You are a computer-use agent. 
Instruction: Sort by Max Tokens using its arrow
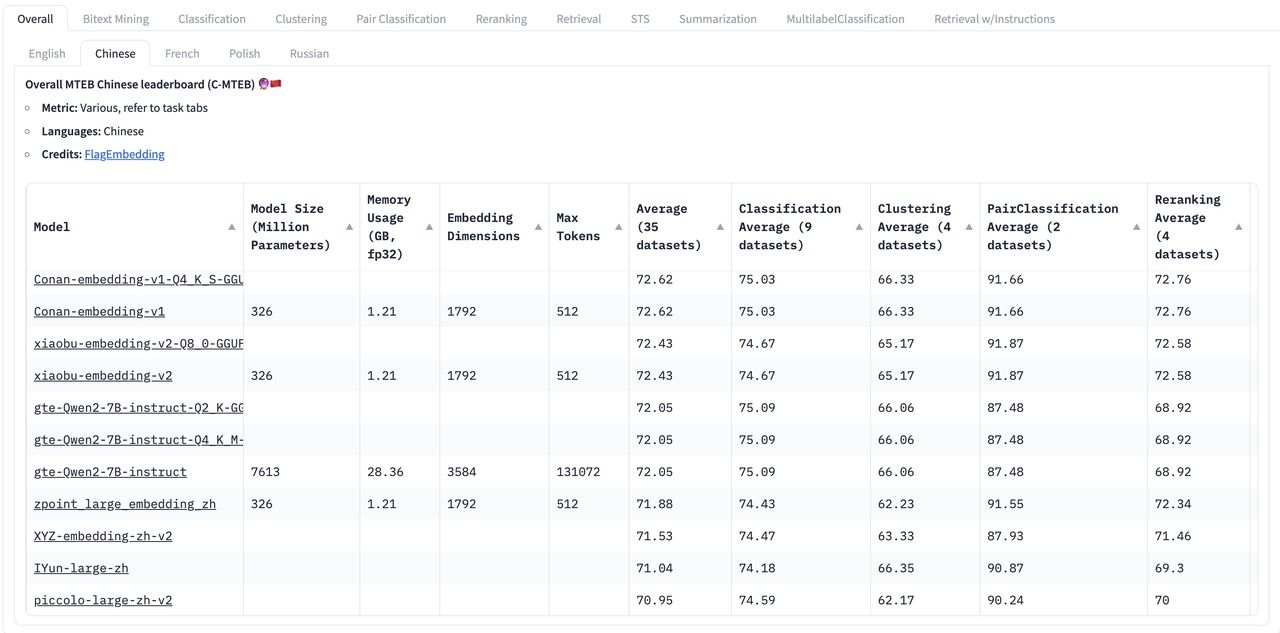click(x=618, y=227)
